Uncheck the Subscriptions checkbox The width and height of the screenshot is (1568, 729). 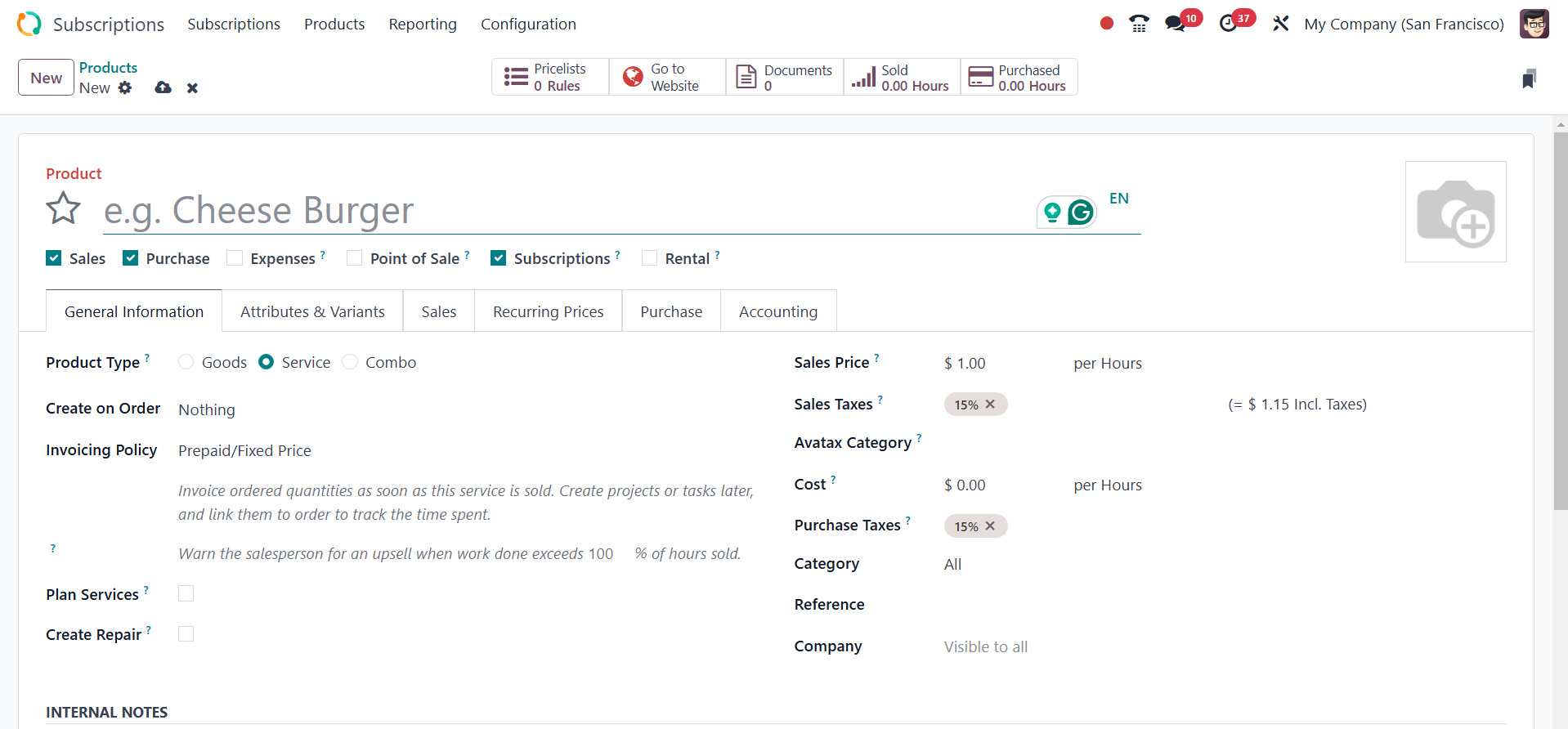tap(498, 258)
